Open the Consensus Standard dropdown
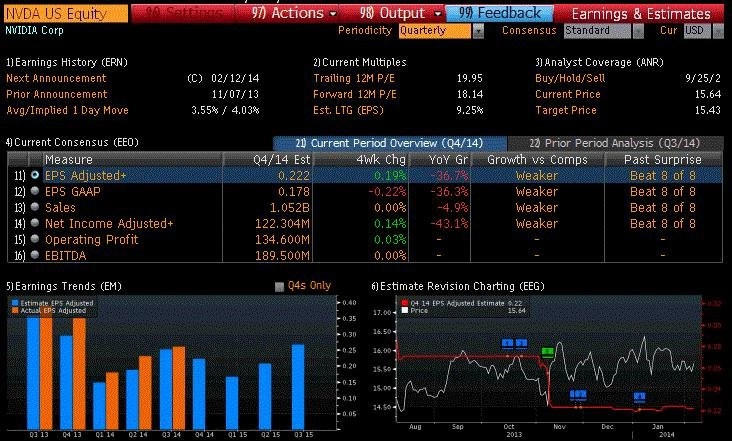The height and width of the screenshot is (441, 732). (597, 31)
